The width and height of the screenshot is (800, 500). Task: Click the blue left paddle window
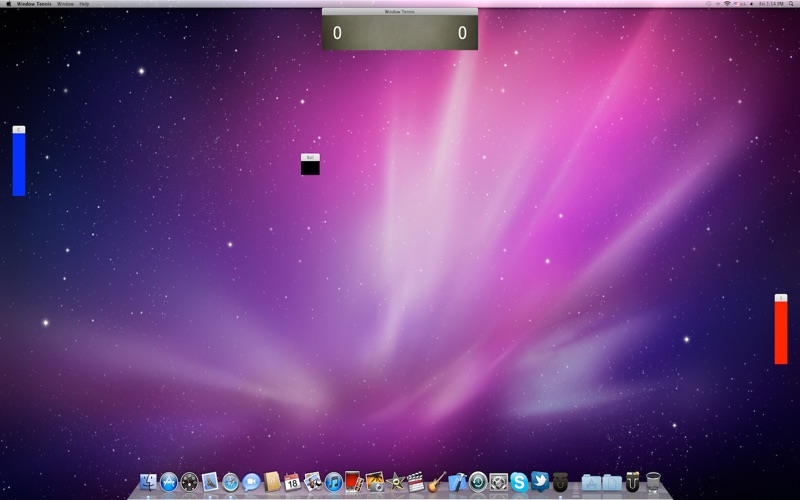[19, 161]
